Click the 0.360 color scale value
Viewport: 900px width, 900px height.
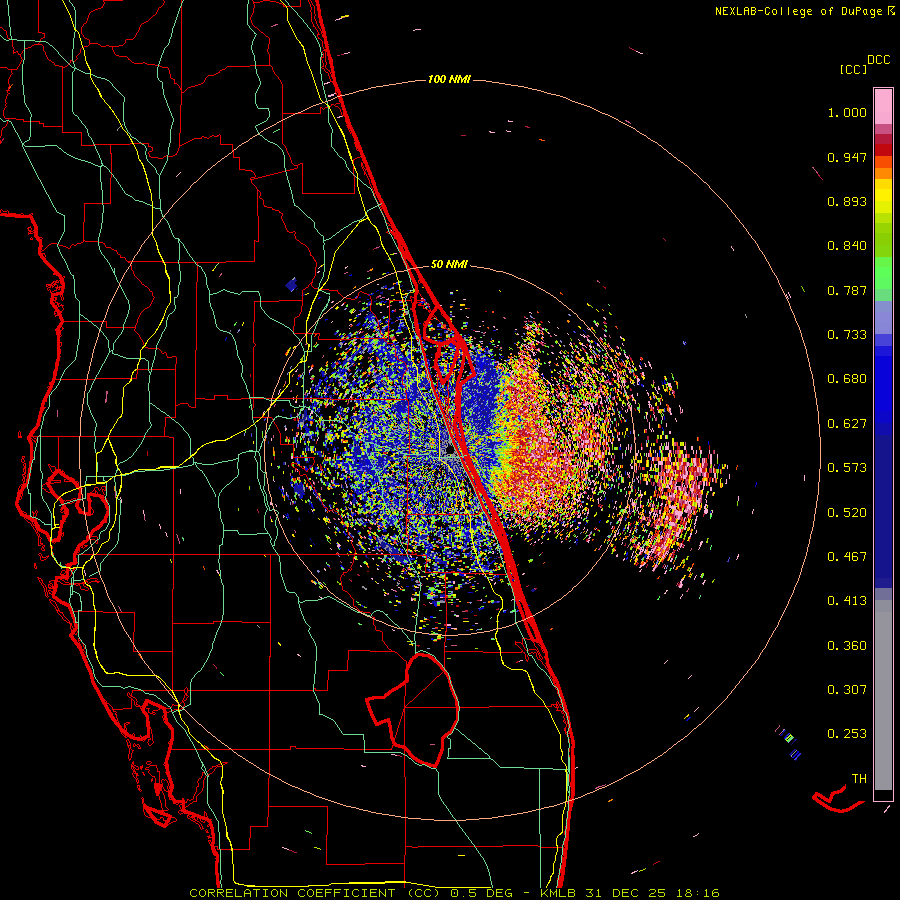pyautogui.click(x=847, y=646)
